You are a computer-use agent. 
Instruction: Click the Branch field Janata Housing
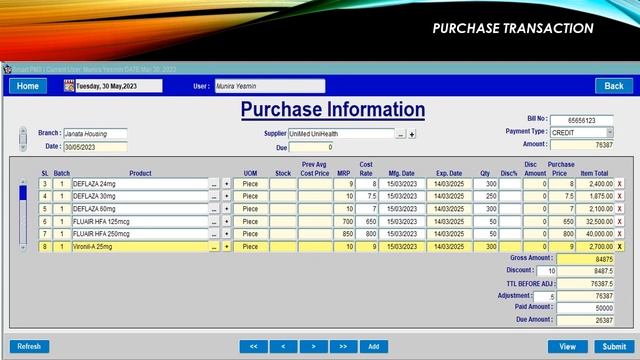[x=96, y=133]
